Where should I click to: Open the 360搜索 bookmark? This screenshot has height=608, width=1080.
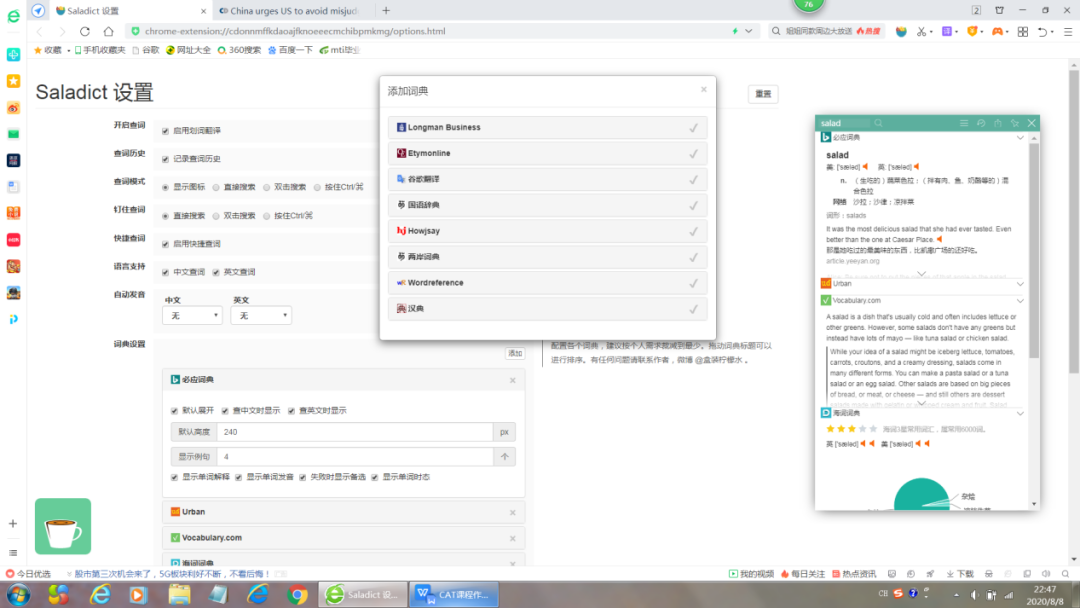pyautogui.click(x=239, y=50)
